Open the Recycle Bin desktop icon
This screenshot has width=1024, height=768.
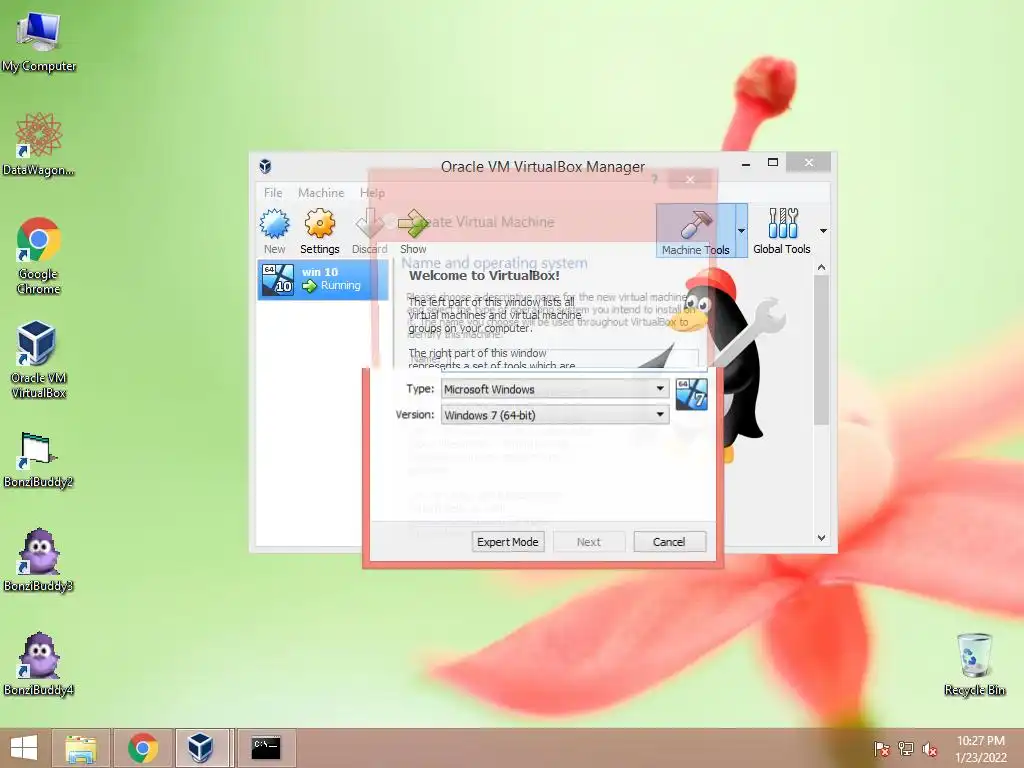pyautogui.click(x=974, y=664)
